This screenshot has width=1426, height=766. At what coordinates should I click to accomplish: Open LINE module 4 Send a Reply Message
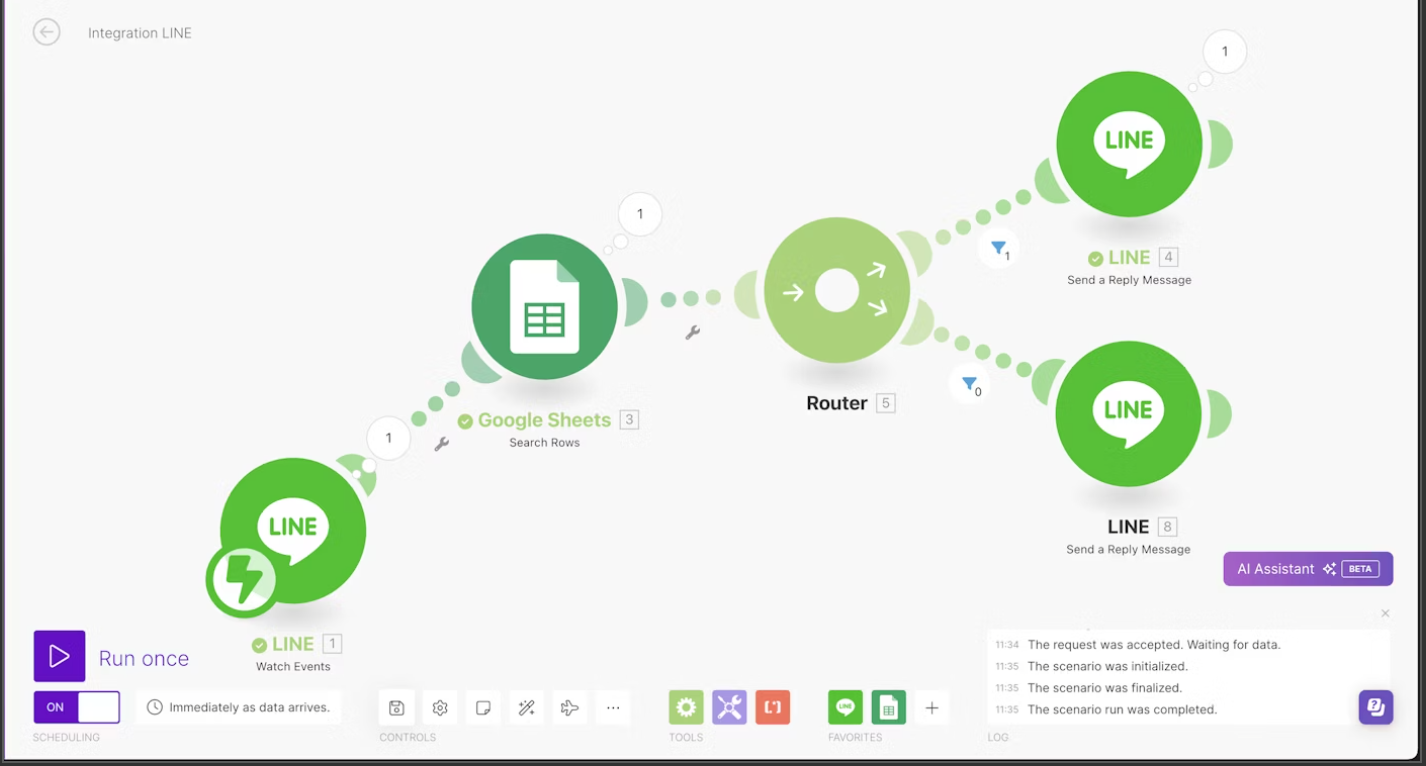pyautogui.click(x=1129, y=144)
